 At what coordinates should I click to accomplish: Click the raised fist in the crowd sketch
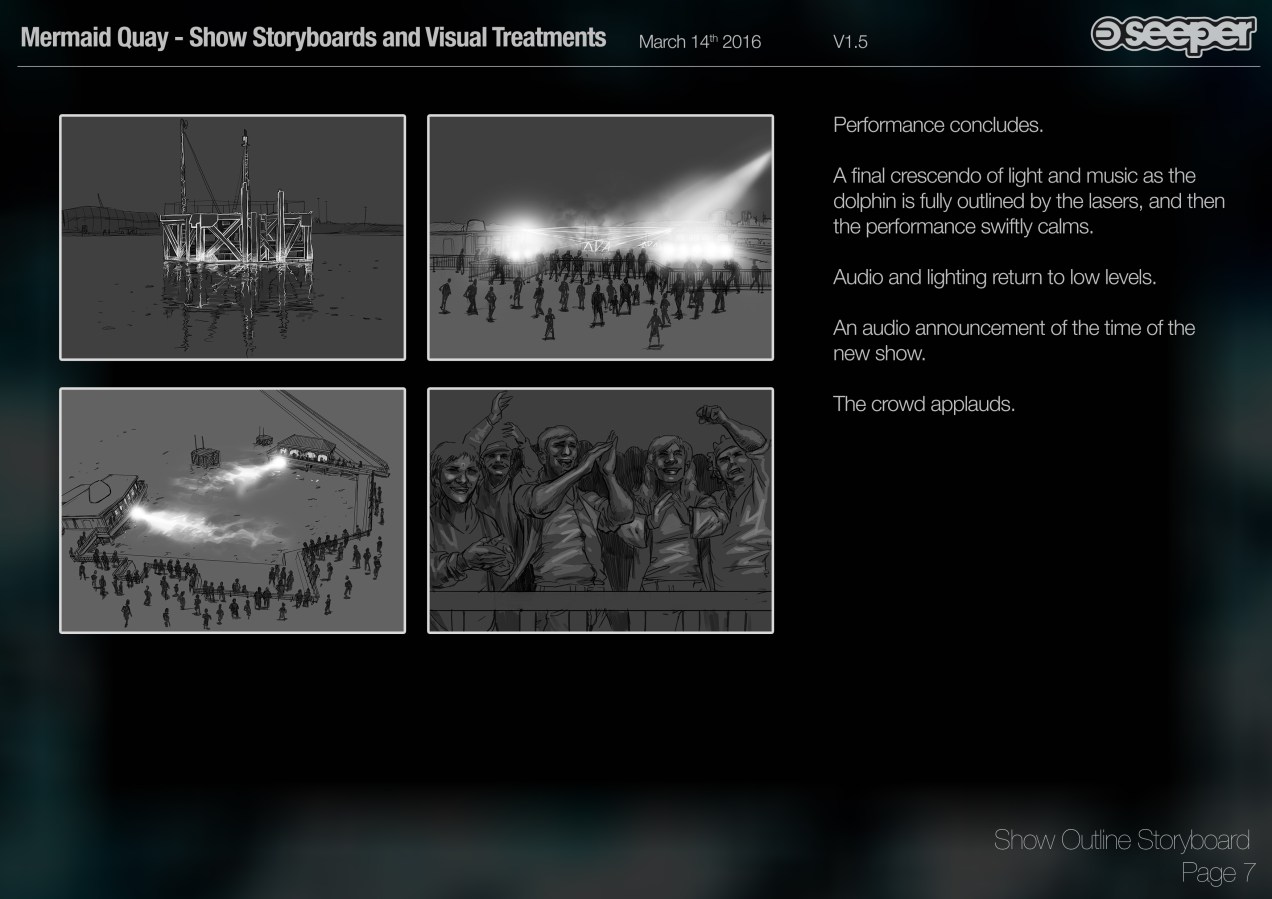click(x=712, y=414)
